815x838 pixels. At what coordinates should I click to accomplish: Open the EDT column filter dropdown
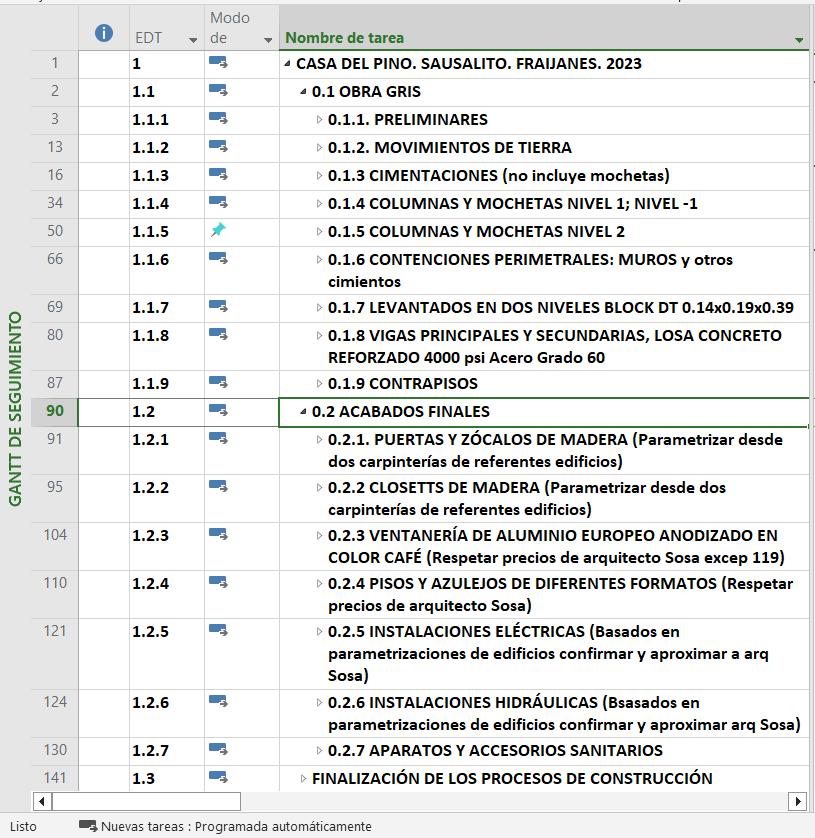click(x=193, y=40)
